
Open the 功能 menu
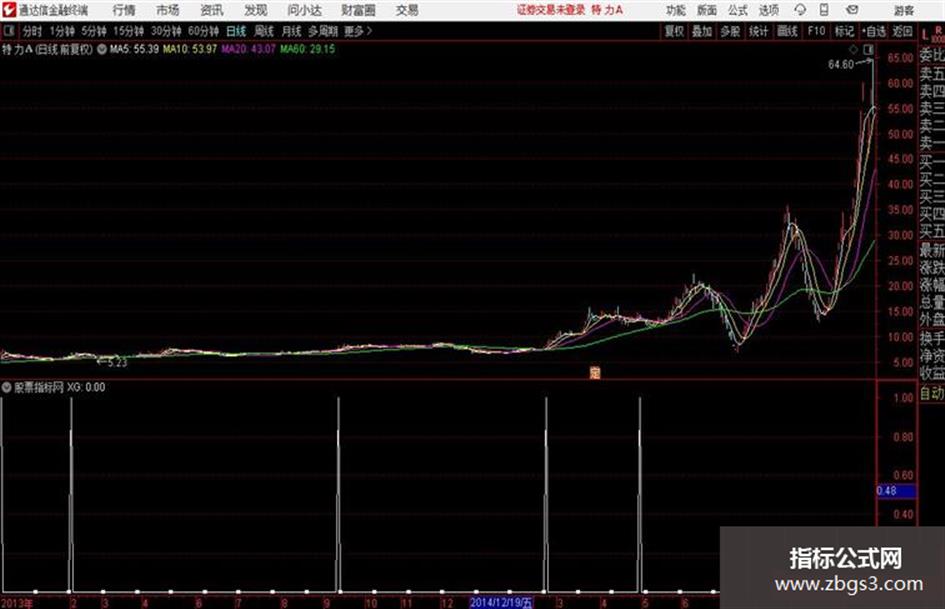coord(676,10)
